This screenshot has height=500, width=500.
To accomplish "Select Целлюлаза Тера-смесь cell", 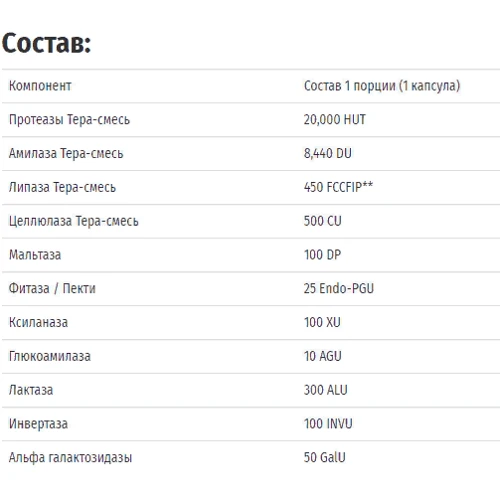I will coord(74,221).
